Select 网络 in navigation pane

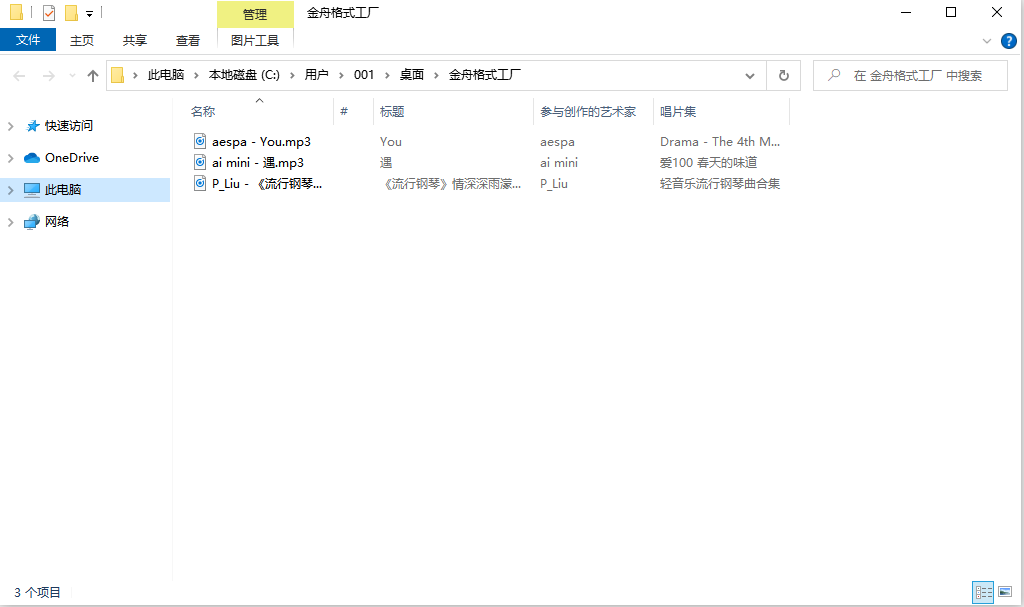click(x=57, y=221)
